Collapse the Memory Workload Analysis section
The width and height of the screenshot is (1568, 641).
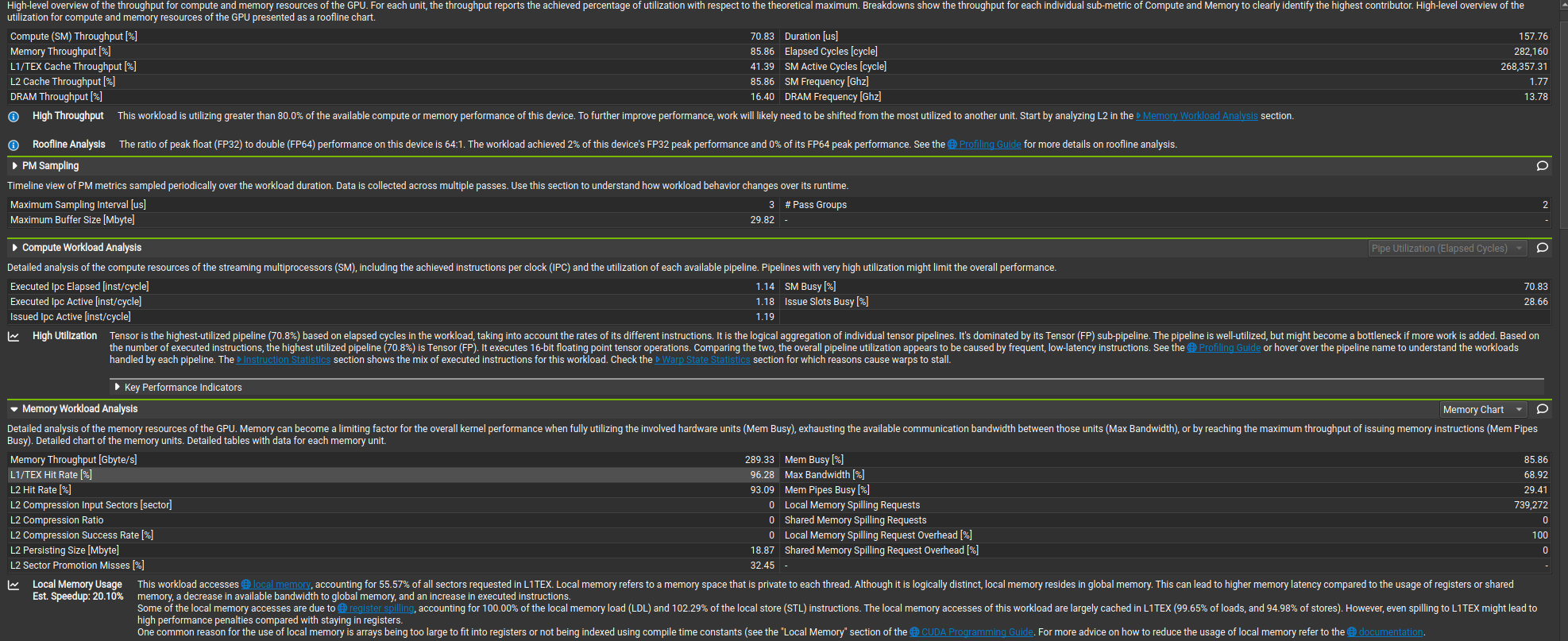coord(14,409)
